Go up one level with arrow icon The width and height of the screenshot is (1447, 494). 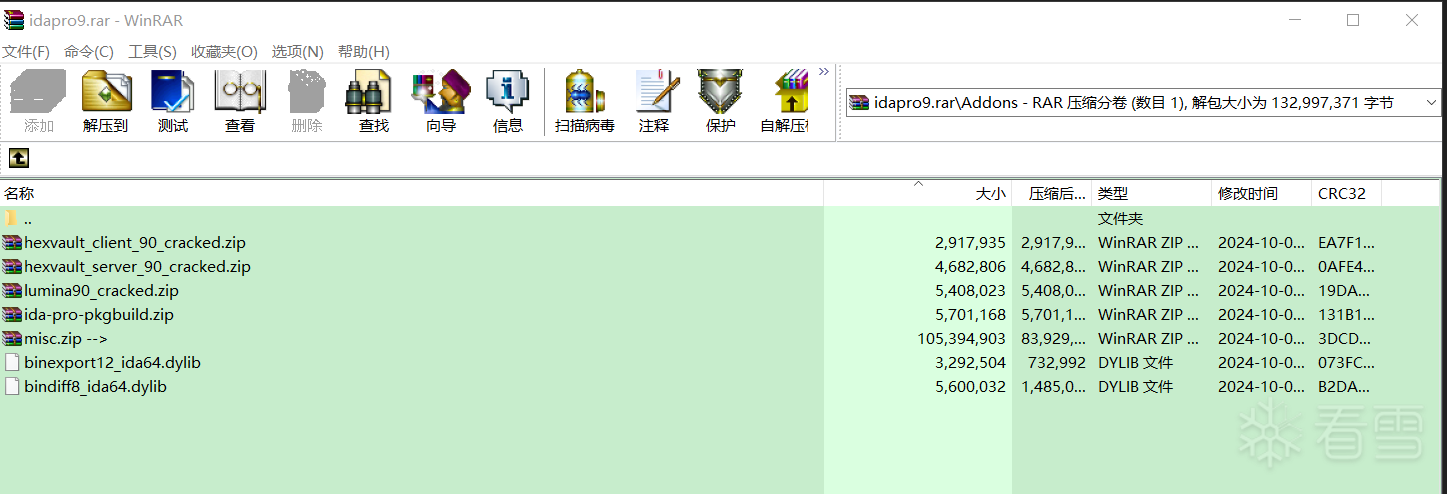point(19,158)
